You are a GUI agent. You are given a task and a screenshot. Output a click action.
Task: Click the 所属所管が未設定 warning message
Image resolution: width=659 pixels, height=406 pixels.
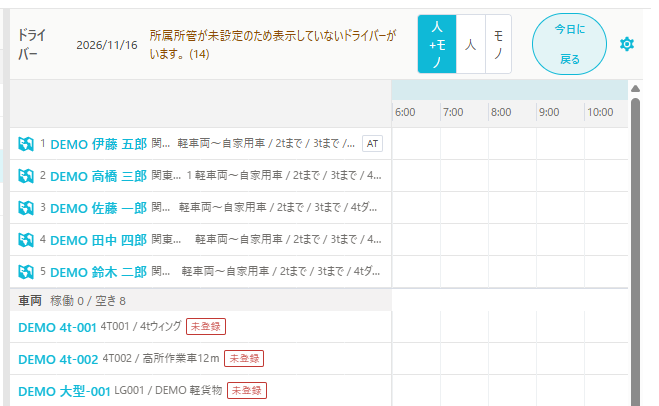coord(273,45)
